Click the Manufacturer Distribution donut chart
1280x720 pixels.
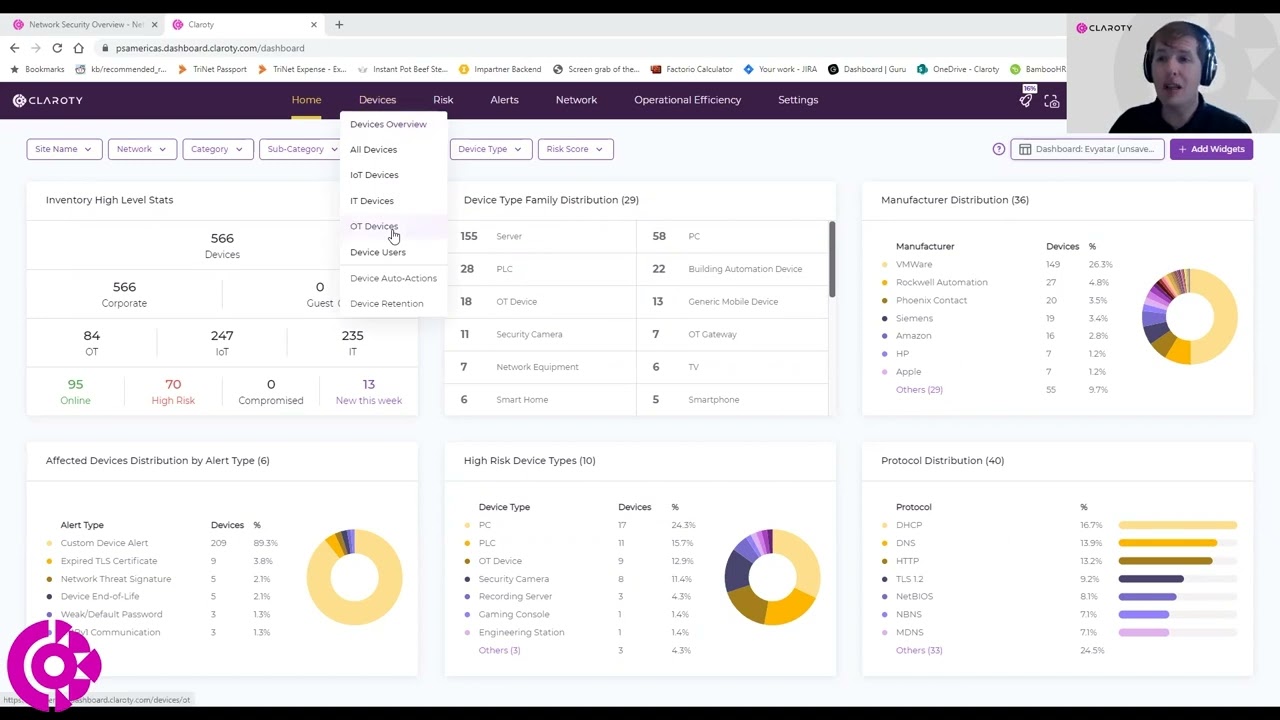(x=1189, y=316)
